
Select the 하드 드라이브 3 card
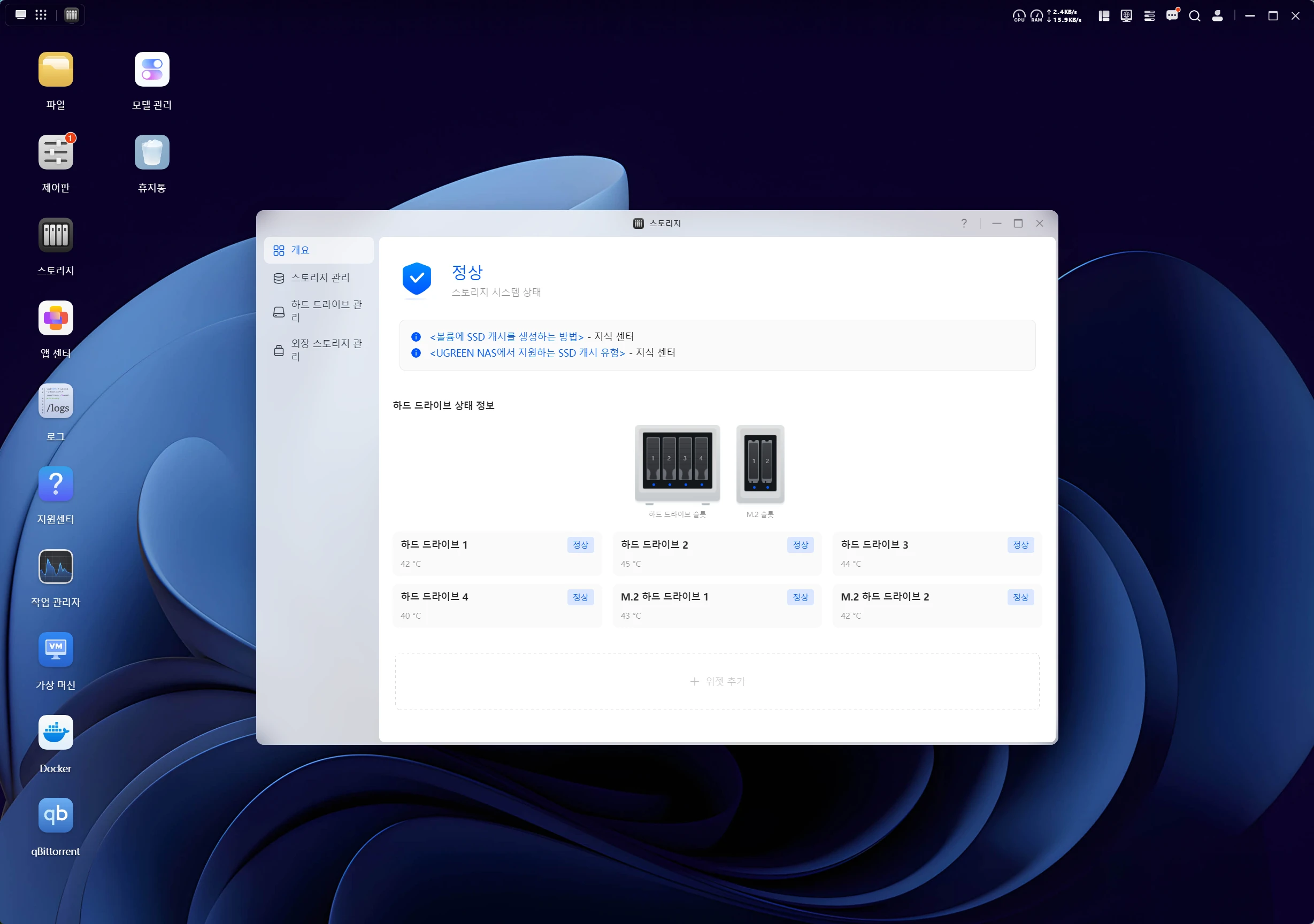point(937,553)
